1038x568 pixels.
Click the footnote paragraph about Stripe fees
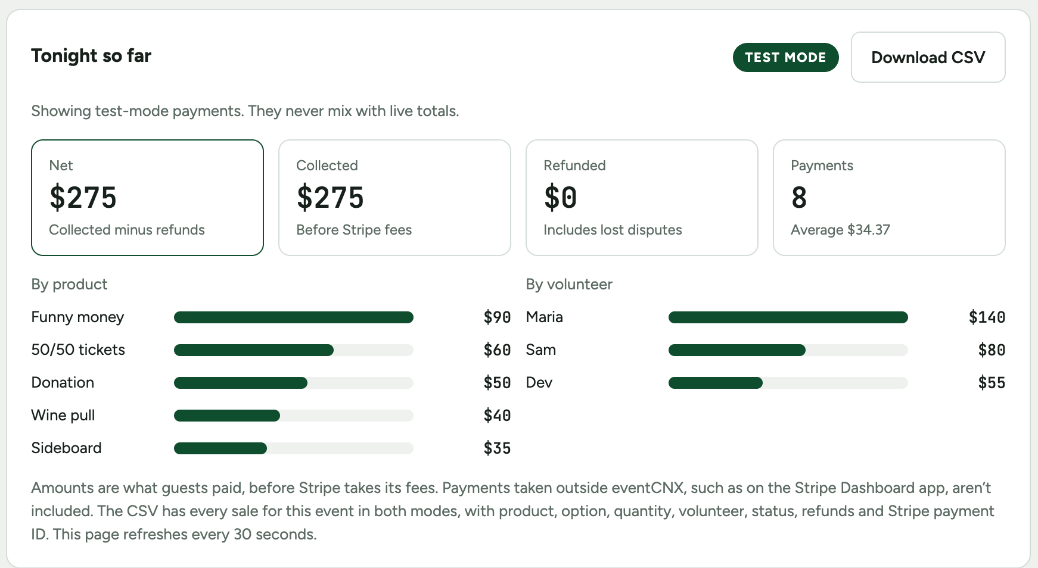pos(512,511)
